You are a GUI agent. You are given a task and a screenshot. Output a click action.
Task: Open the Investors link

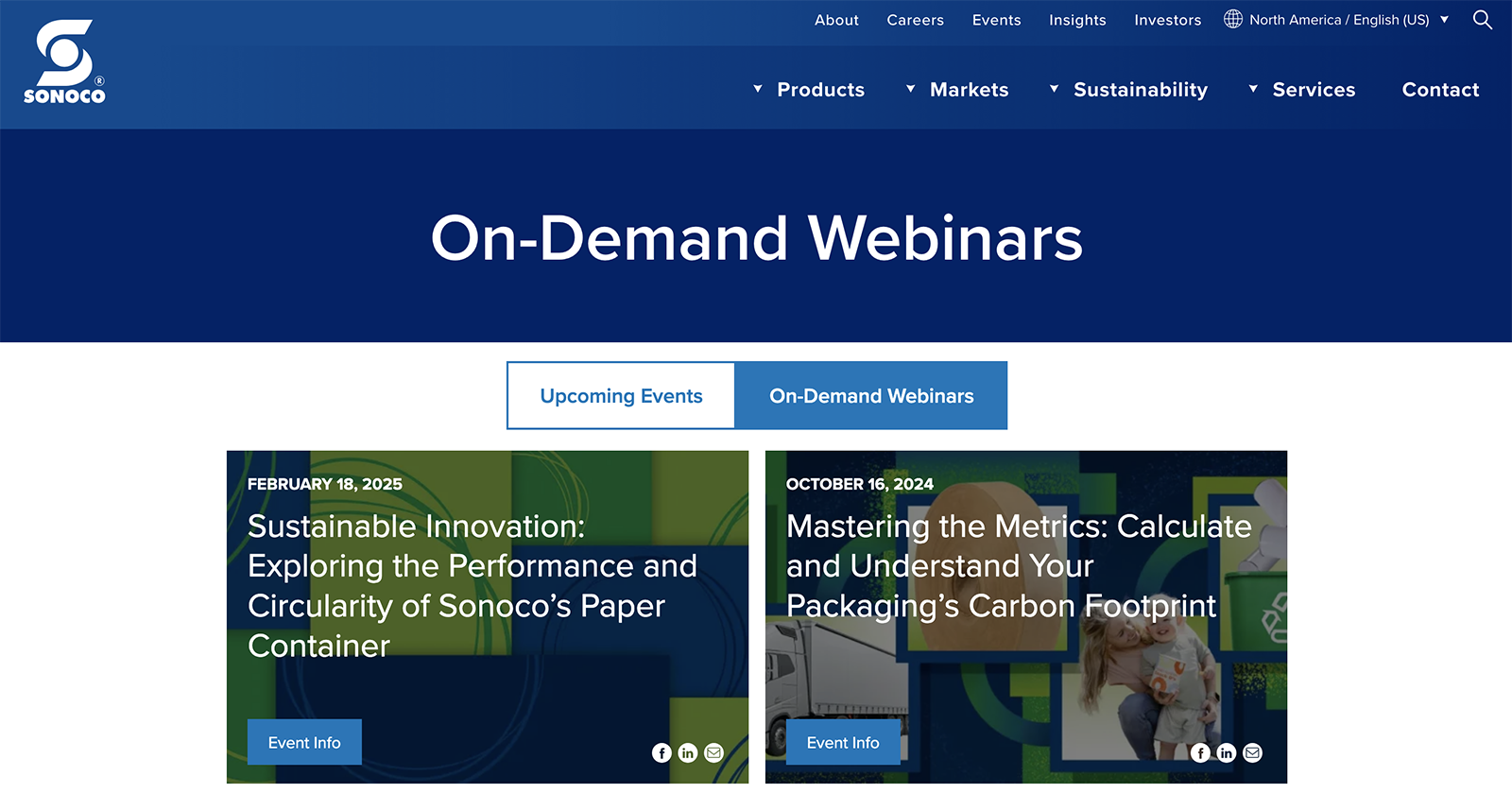(1168, 20)
